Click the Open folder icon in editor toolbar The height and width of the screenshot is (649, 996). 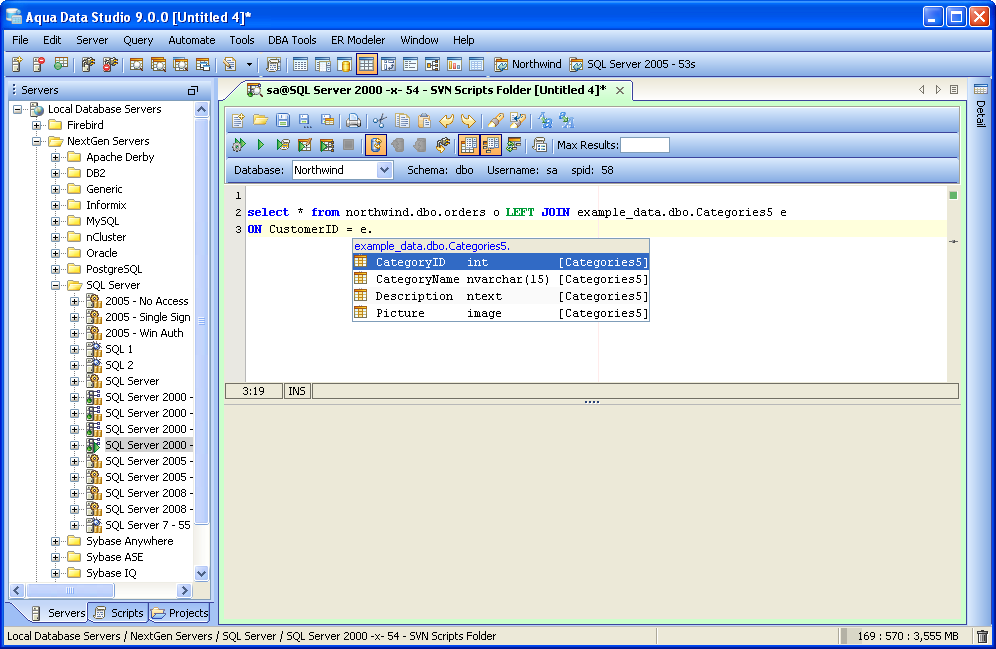tap(260, 121)
